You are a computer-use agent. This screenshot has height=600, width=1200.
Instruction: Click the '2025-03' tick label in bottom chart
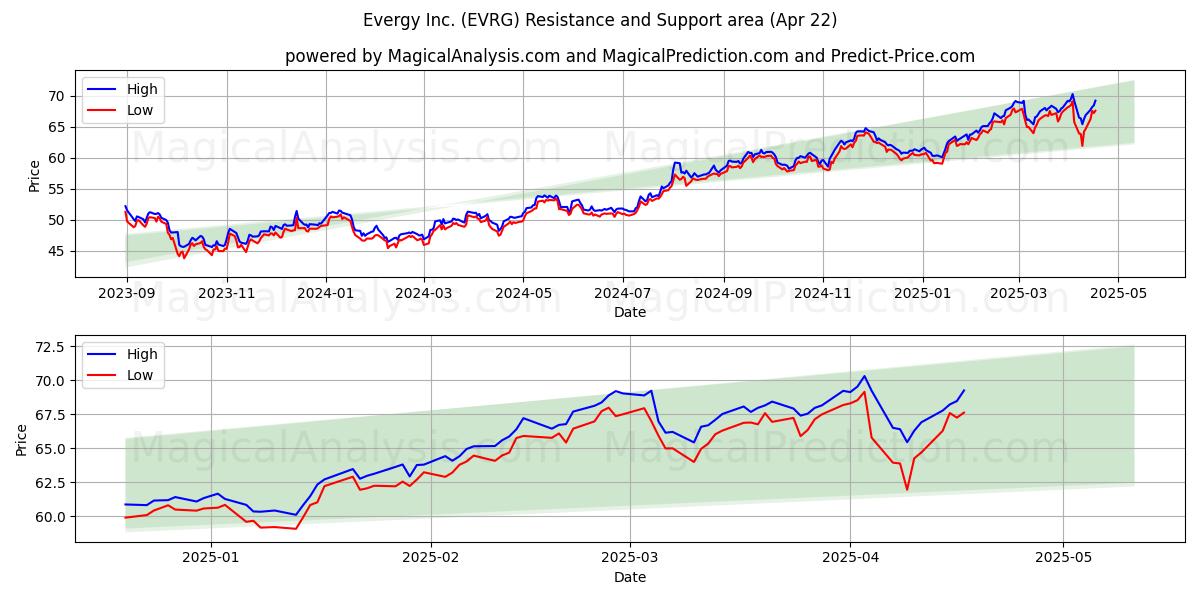pos(631,559)
